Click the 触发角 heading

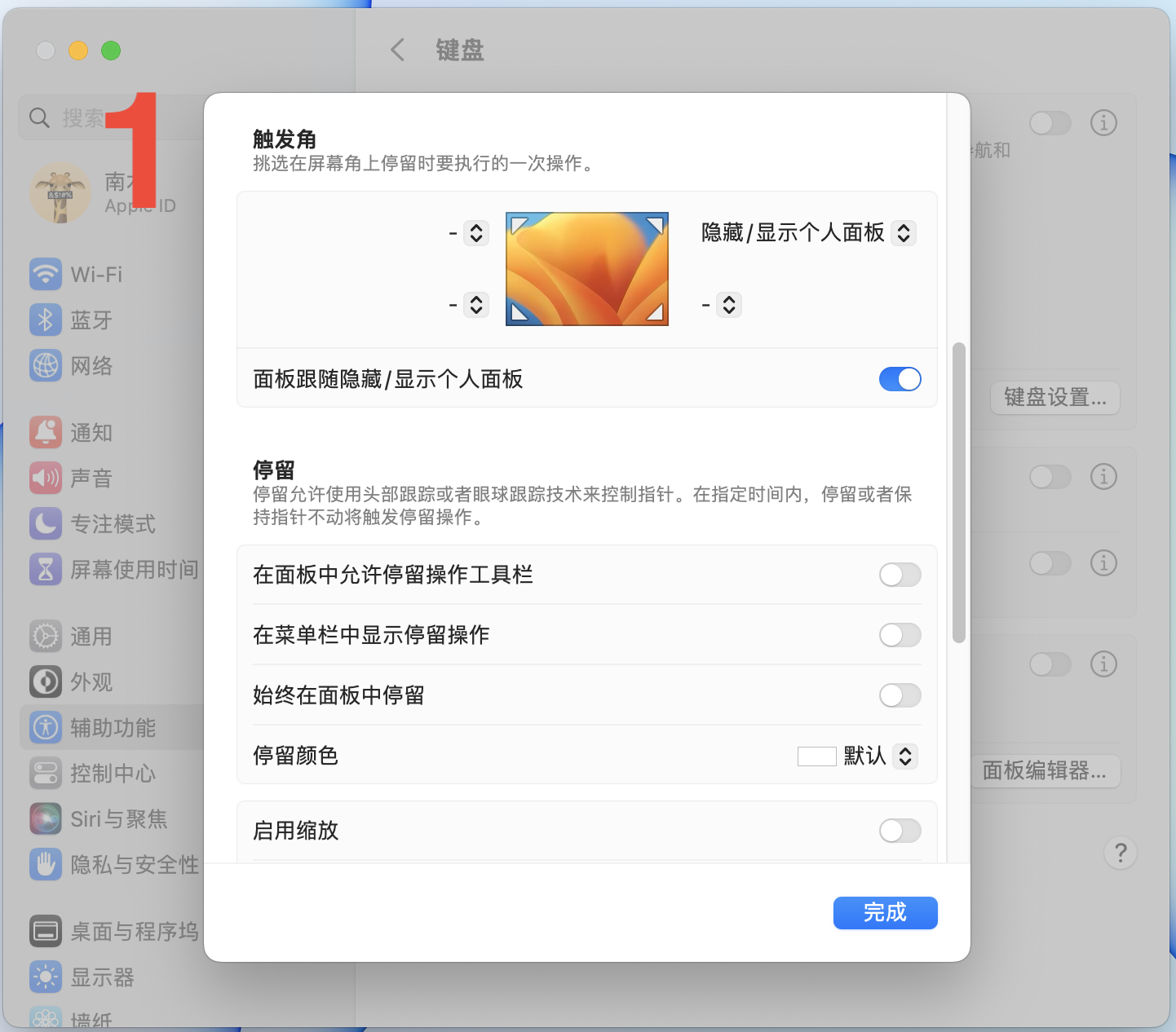point(285,139)
